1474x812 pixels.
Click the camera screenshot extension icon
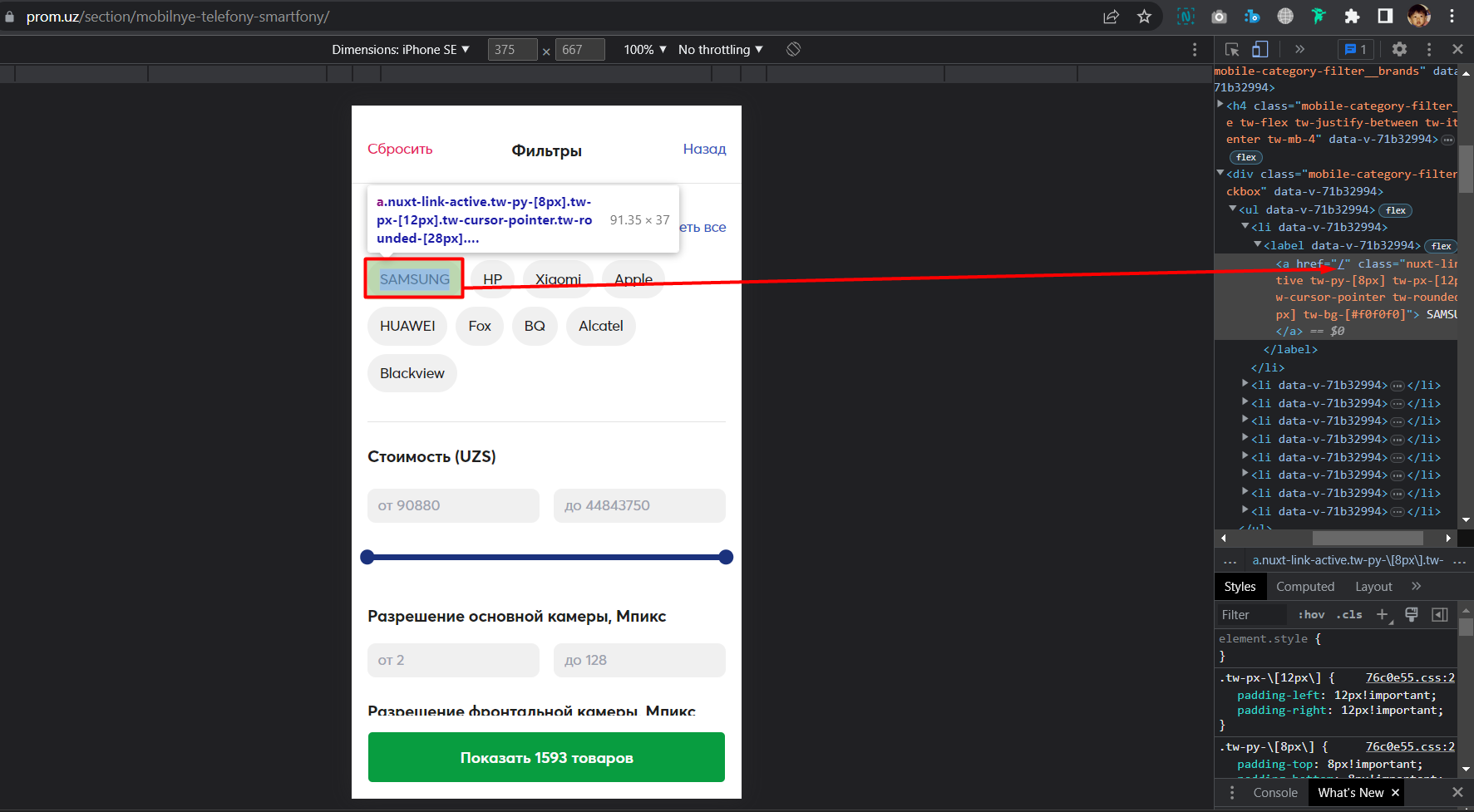coord(1219,17)
